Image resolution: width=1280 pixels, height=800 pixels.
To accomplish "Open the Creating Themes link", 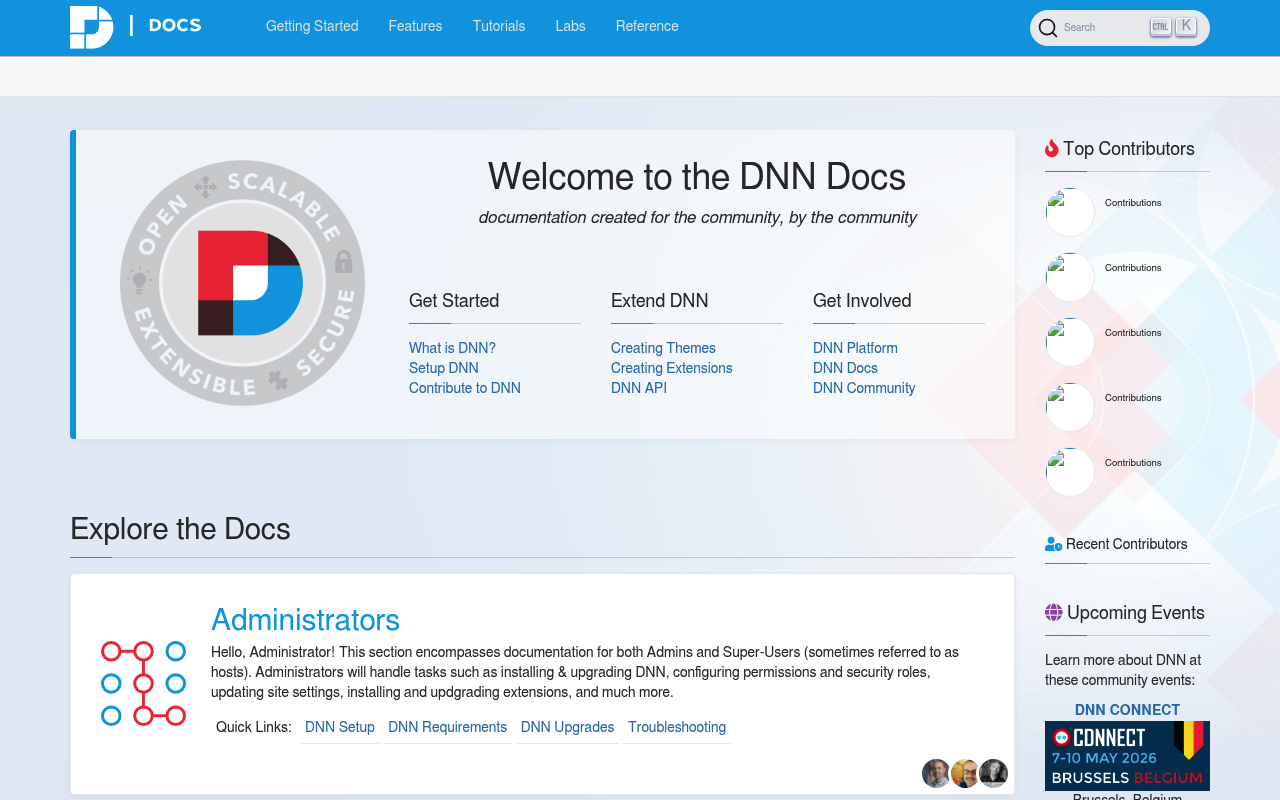I will point(663,348).
